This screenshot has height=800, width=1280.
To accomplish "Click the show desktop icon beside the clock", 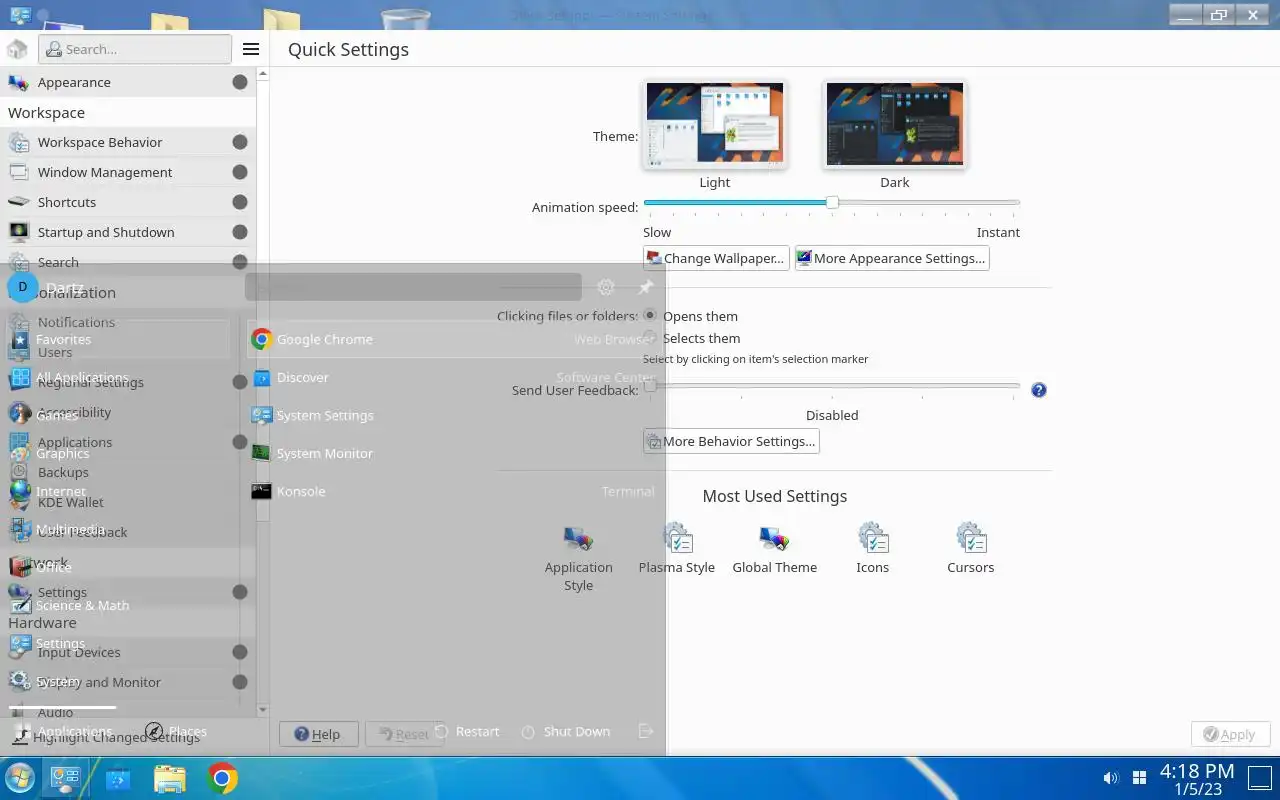I will [1258, 778].
